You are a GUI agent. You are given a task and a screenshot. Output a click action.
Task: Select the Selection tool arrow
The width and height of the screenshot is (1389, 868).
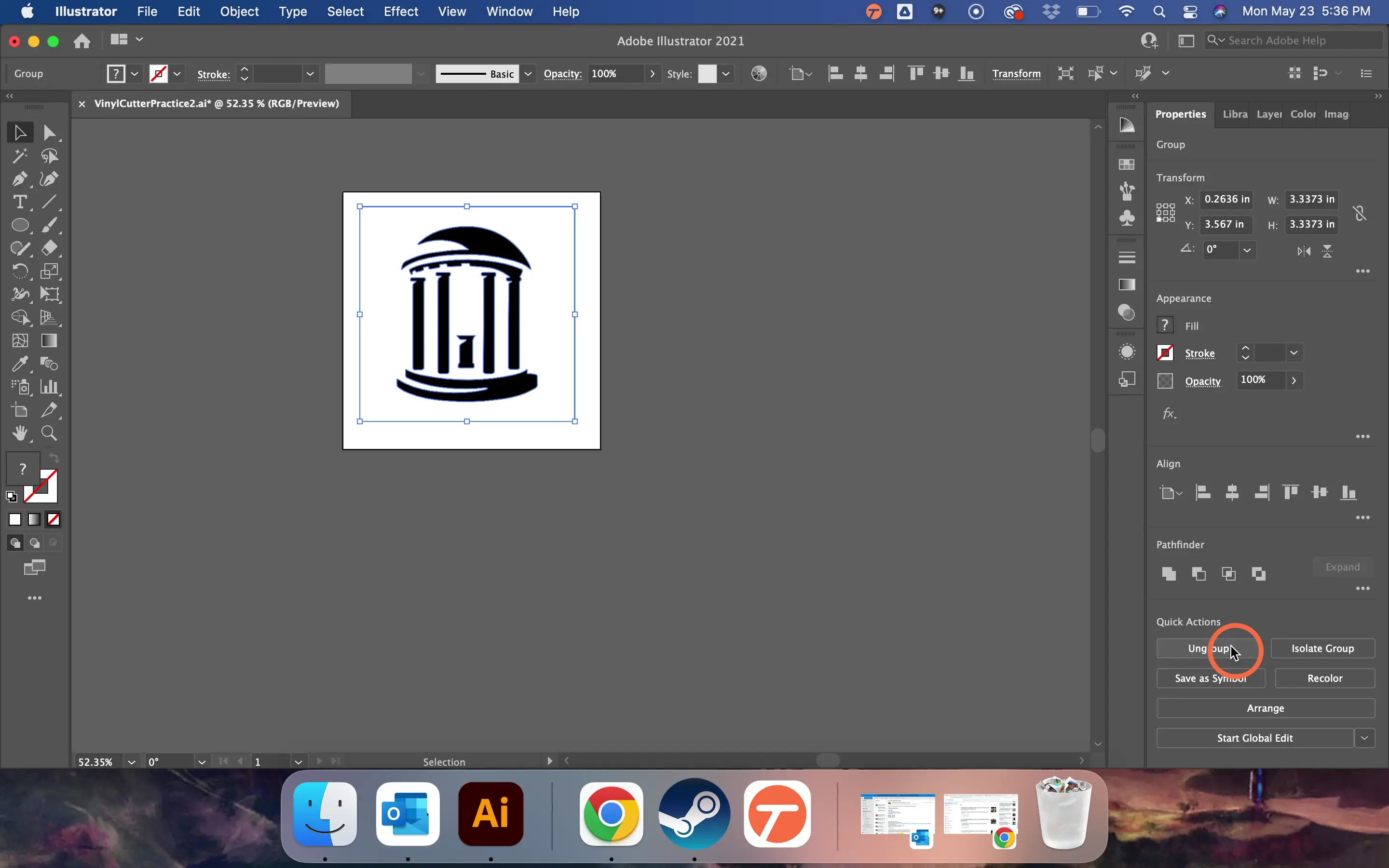point(20,133)
